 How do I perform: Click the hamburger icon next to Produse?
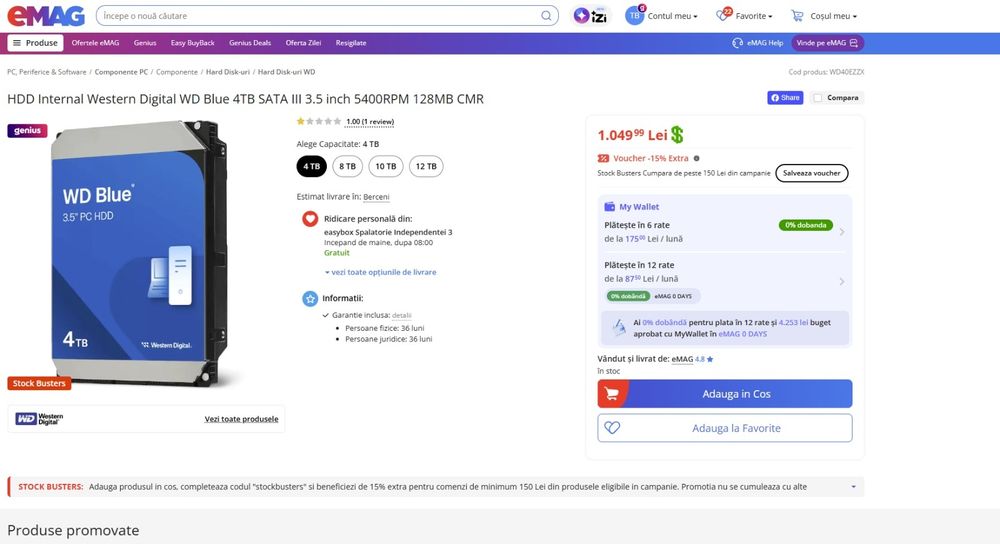17,43
